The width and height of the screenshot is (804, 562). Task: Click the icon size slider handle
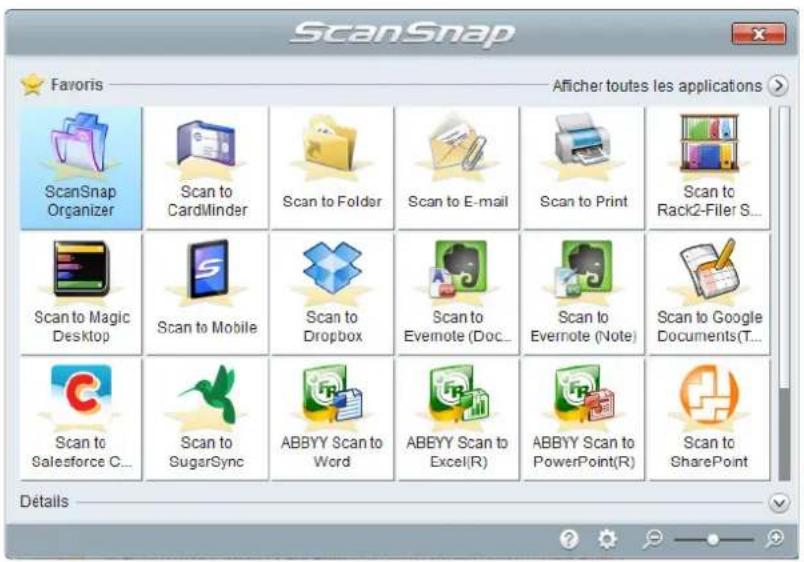pos(713,539)
